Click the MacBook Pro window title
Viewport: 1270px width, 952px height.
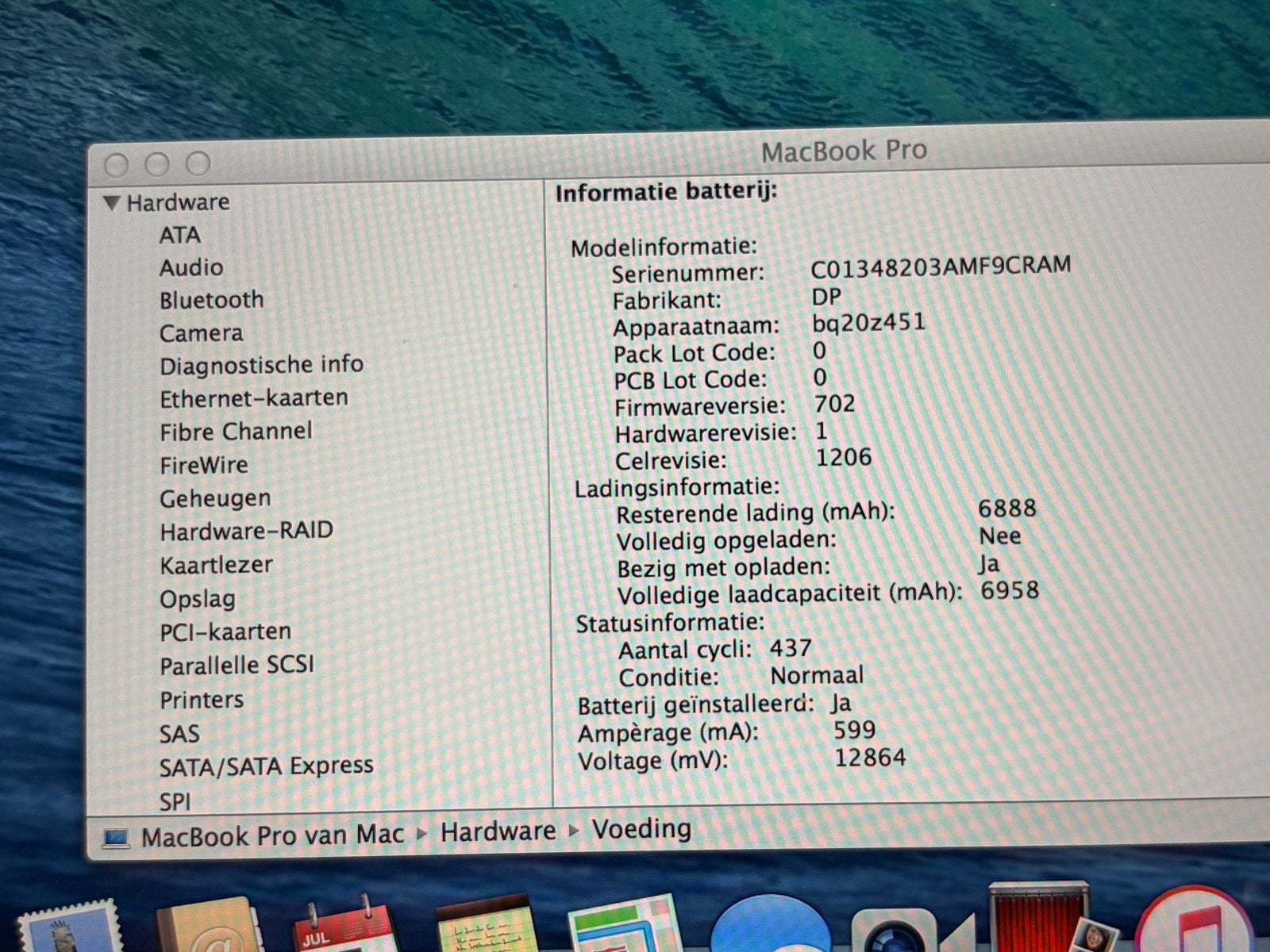pyautogui.click(x=844, y=151)
